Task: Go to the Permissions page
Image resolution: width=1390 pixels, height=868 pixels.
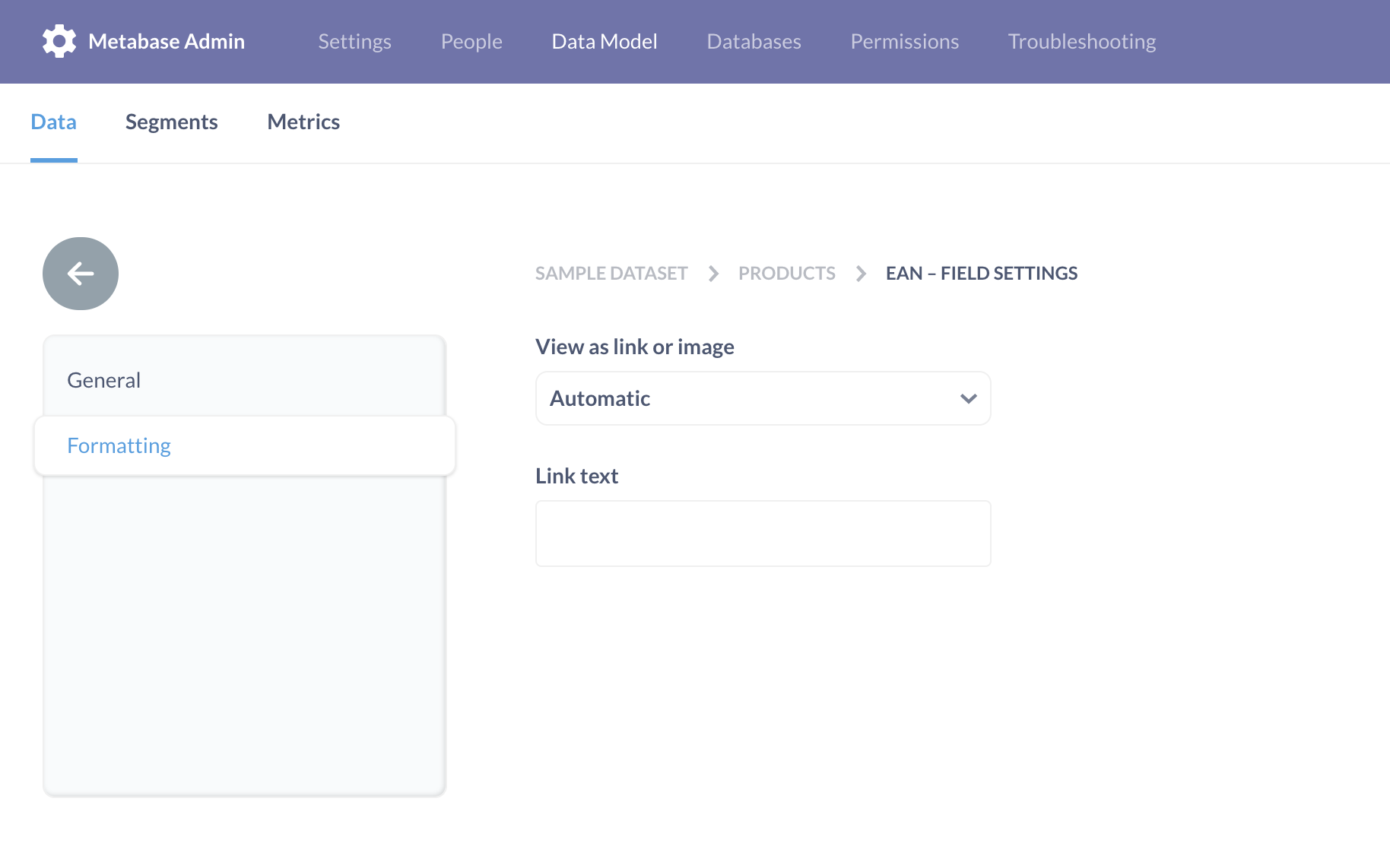Action: [x=904, y=42]
